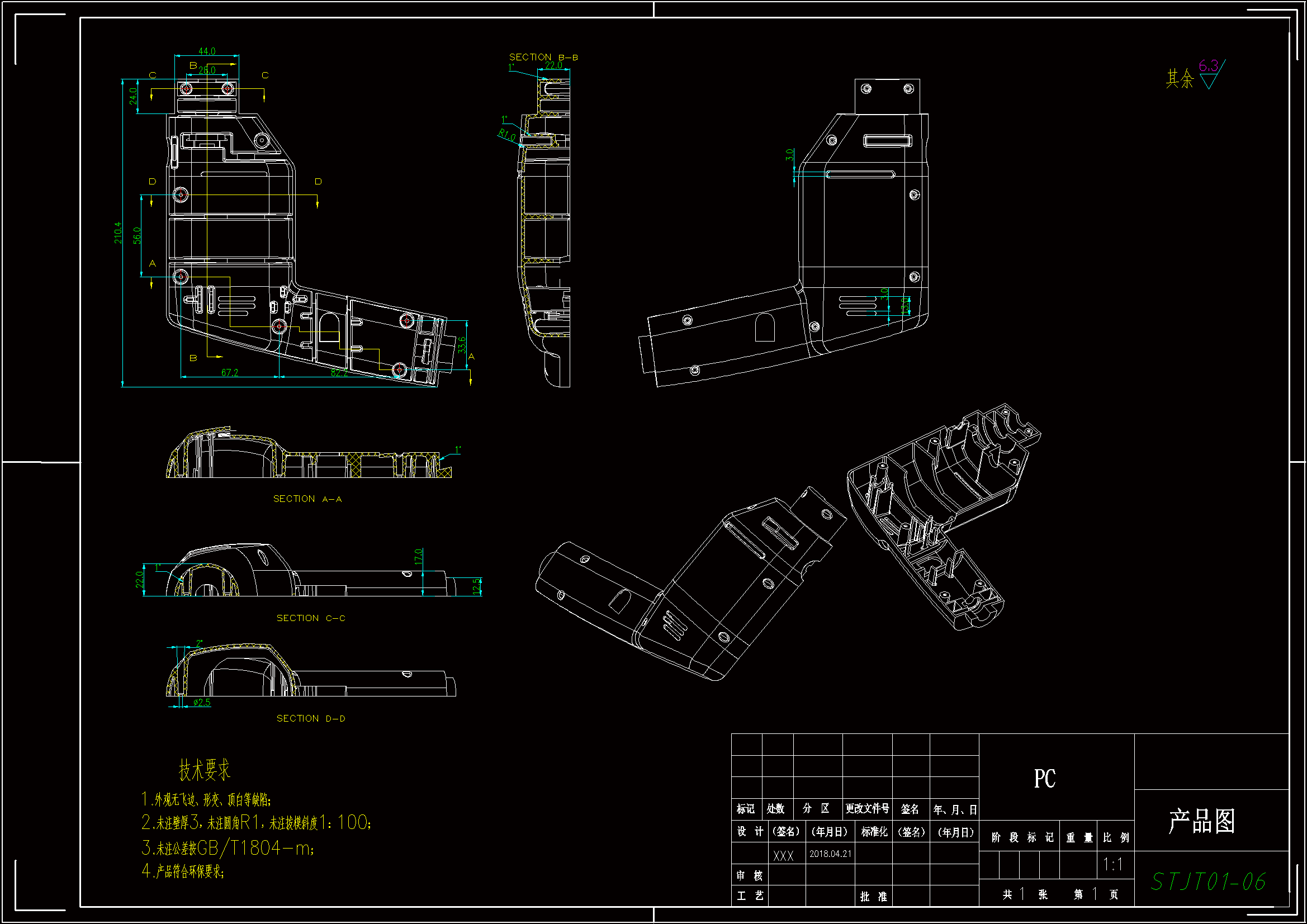The image size is (1307, 924).
Task: Select the SECTION B-B title text
Action: [x=543, y=58]
